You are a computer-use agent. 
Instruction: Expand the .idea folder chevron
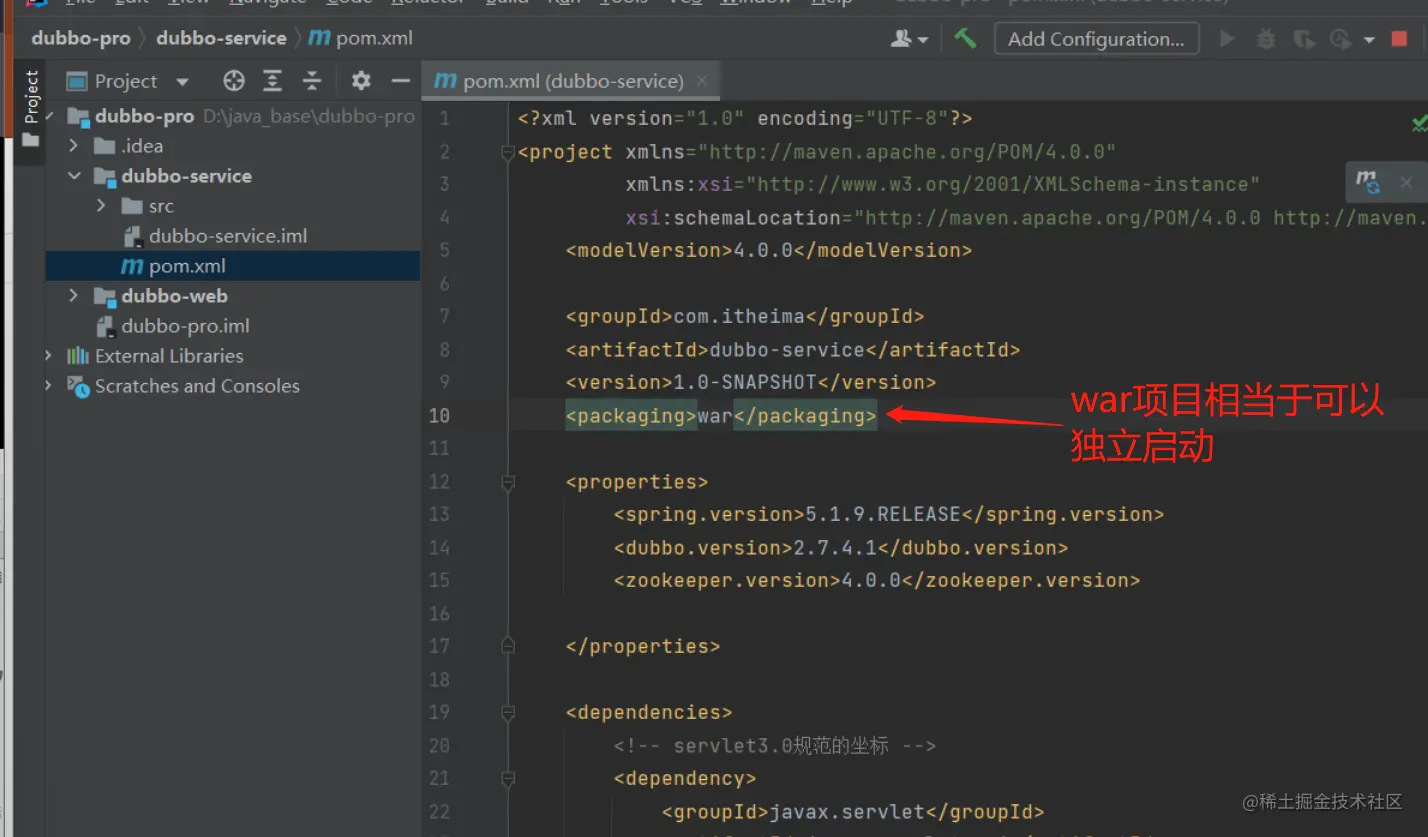(73, 146)
